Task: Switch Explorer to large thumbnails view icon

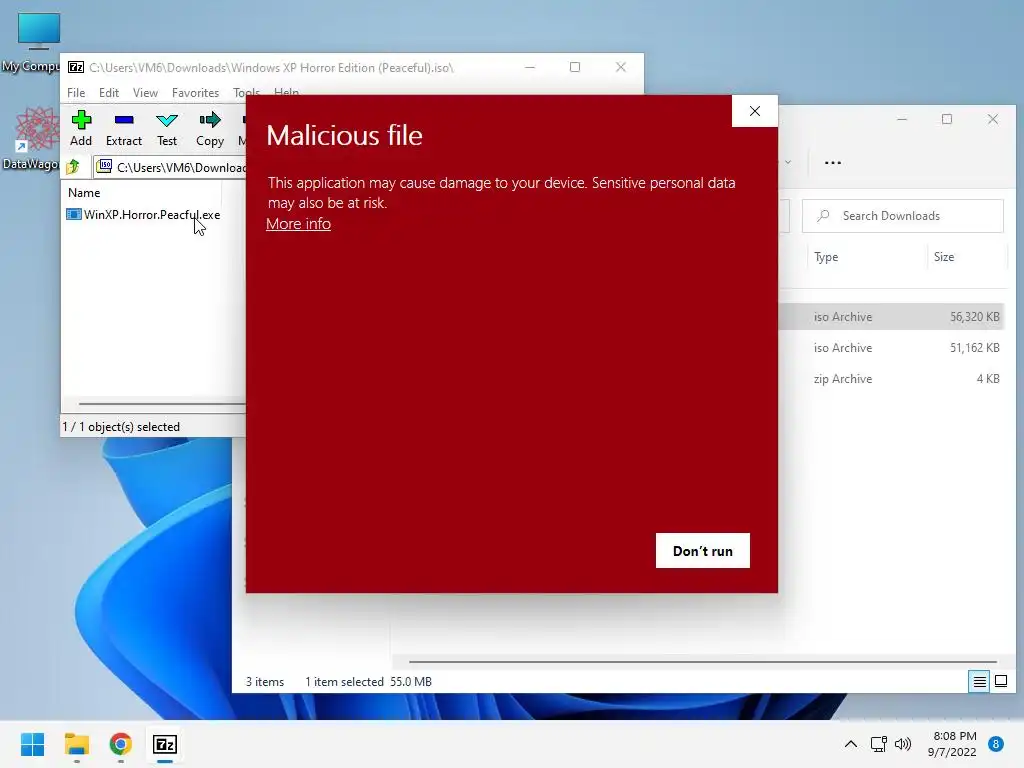Action: click(x=1000, y=682)
